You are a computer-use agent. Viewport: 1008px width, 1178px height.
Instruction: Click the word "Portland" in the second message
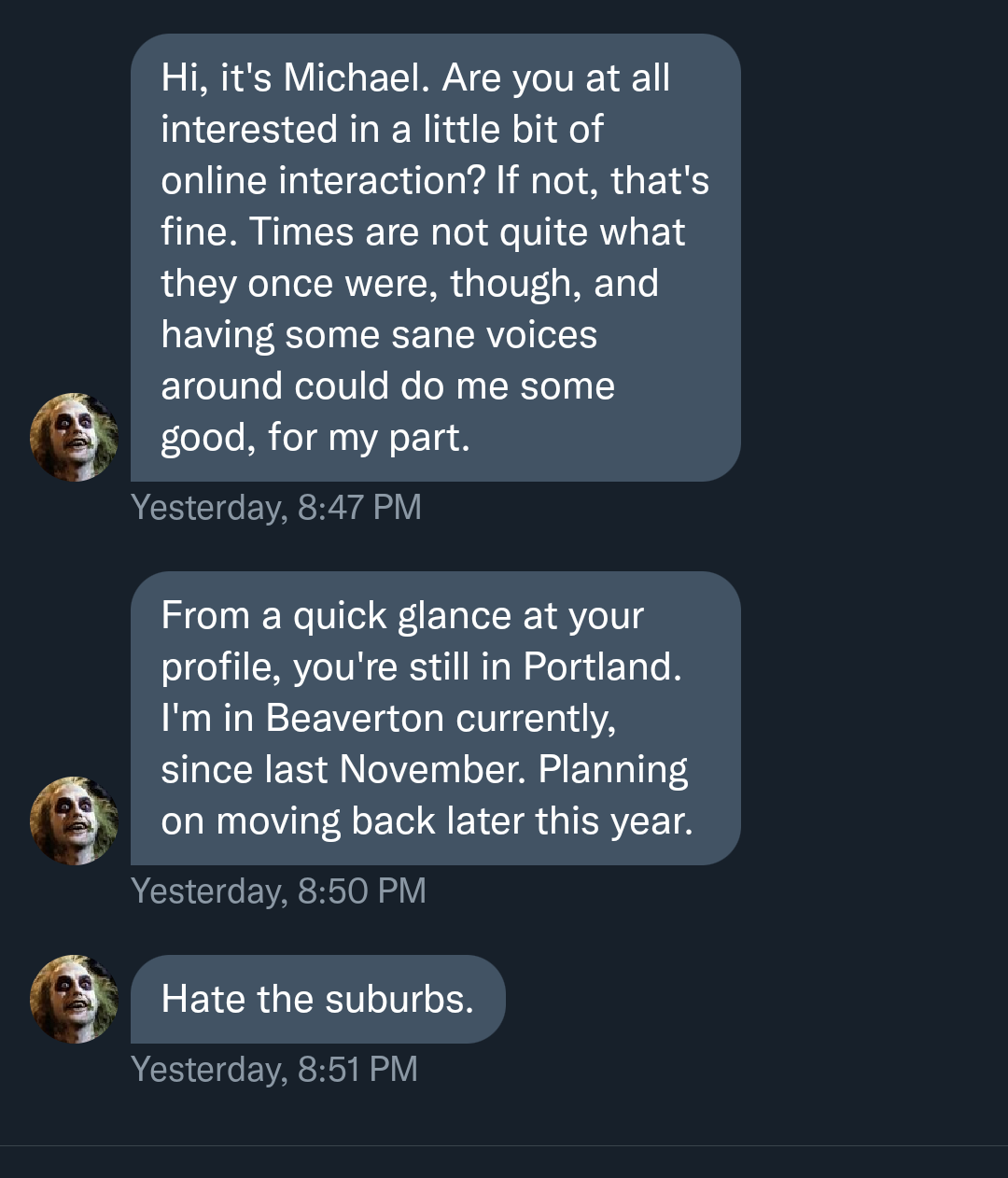pyautogui.click(x=600, y=667)
